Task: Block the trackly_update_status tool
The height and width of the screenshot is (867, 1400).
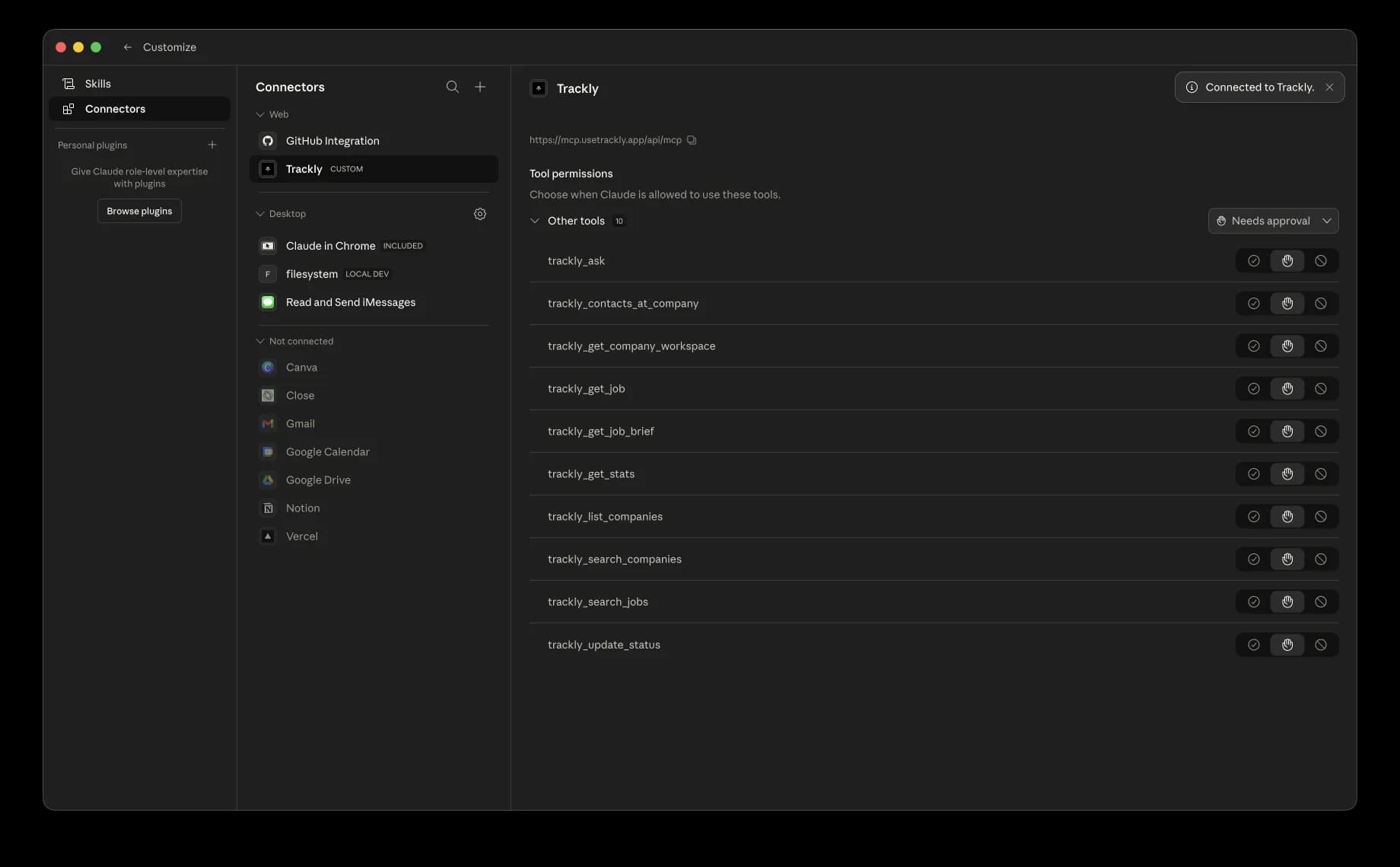Action: pyautogui.click(x=1320, y=645)
